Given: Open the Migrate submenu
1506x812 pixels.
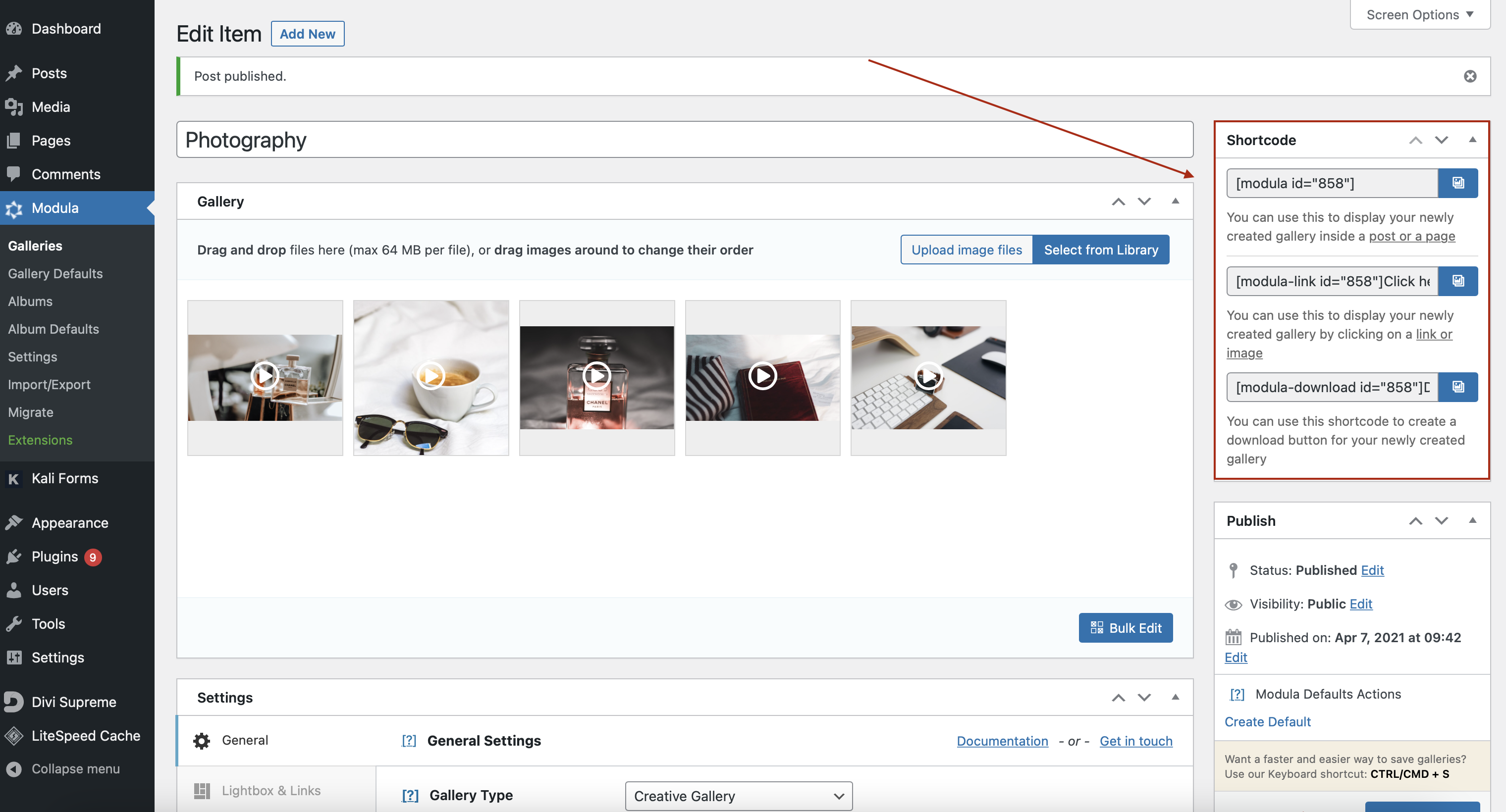Looking at the screenshot, I should pos(31,412).
